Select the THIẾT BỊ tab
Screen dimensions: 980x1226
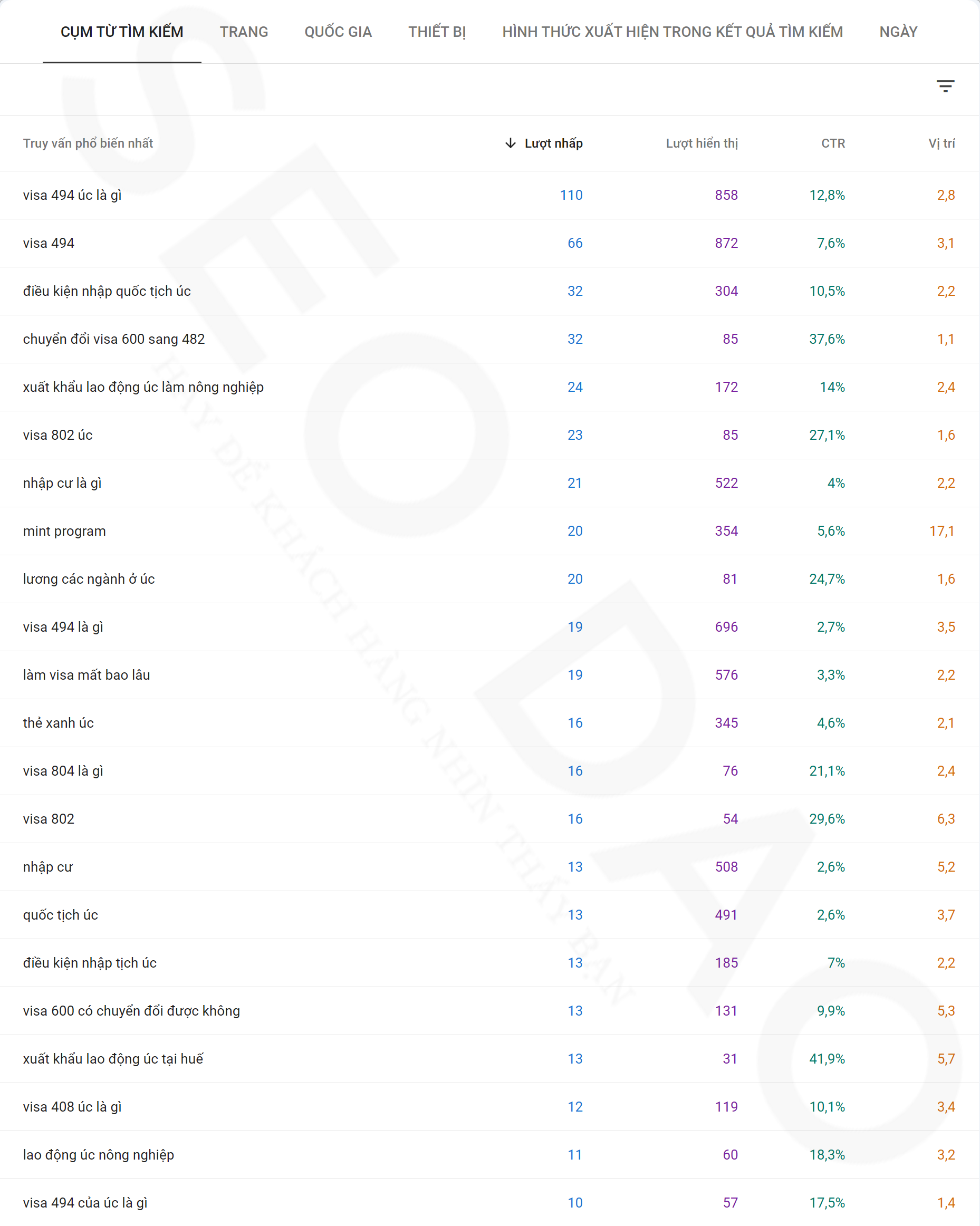coord(436,32)
